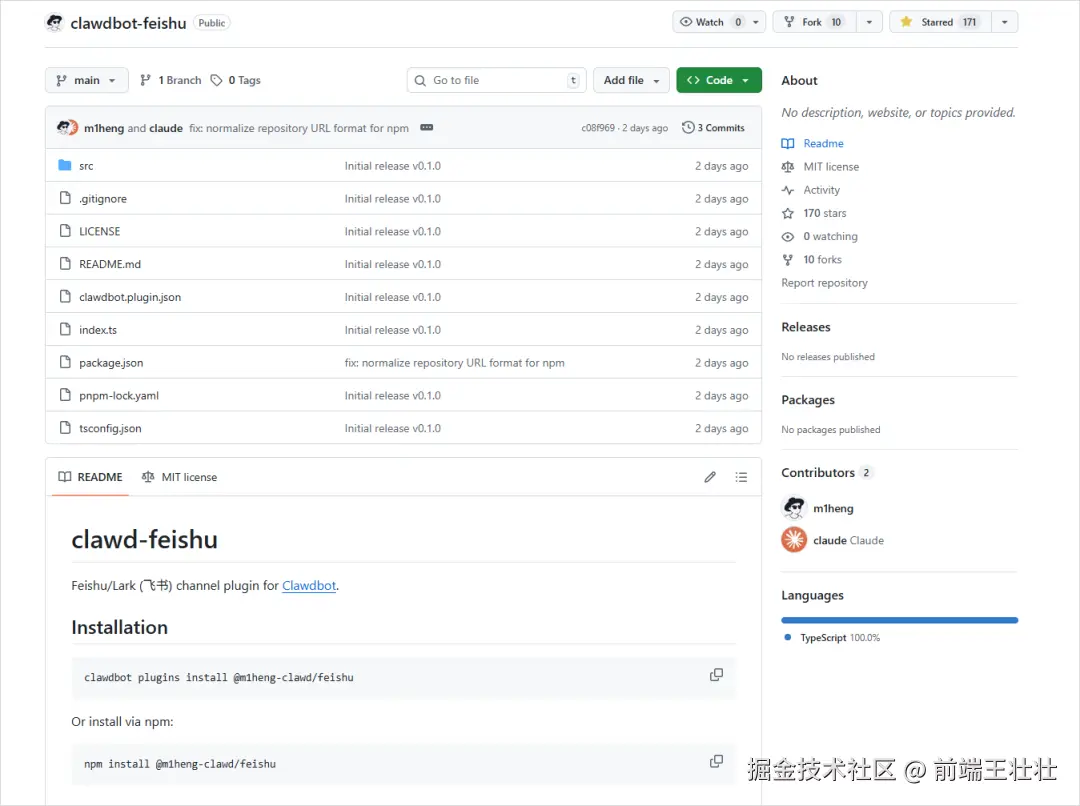Viewport: 1080px width, 806px height.
Task: Click the fork icon beside 10 forks
Action: pyautogui.click(x=788, y=260)
